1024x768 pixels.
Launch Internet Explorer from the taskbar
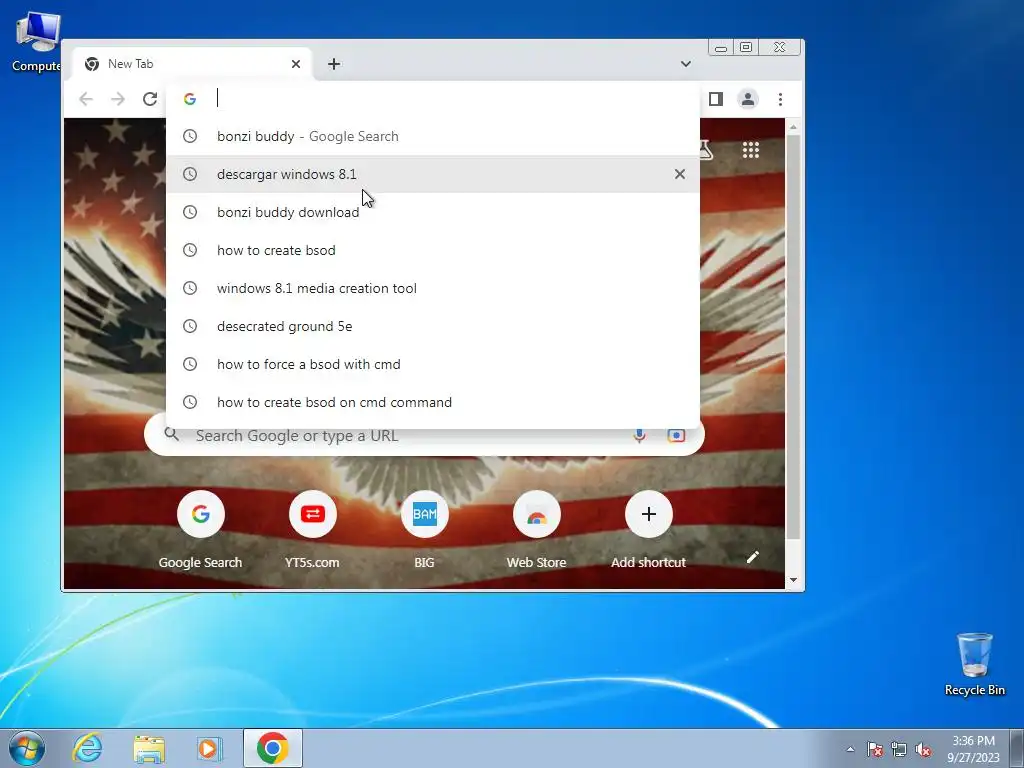pyautogui.click(x=87, y=748)
